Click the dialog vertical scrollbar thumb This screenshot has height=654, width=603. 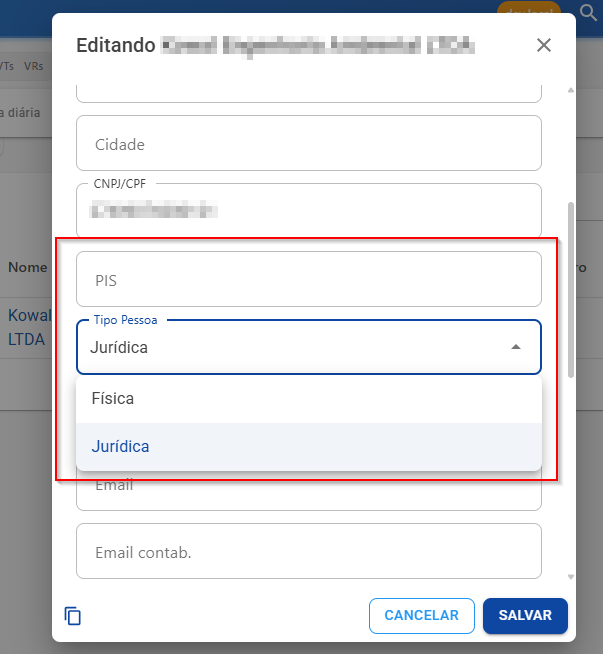click(571, 290)
